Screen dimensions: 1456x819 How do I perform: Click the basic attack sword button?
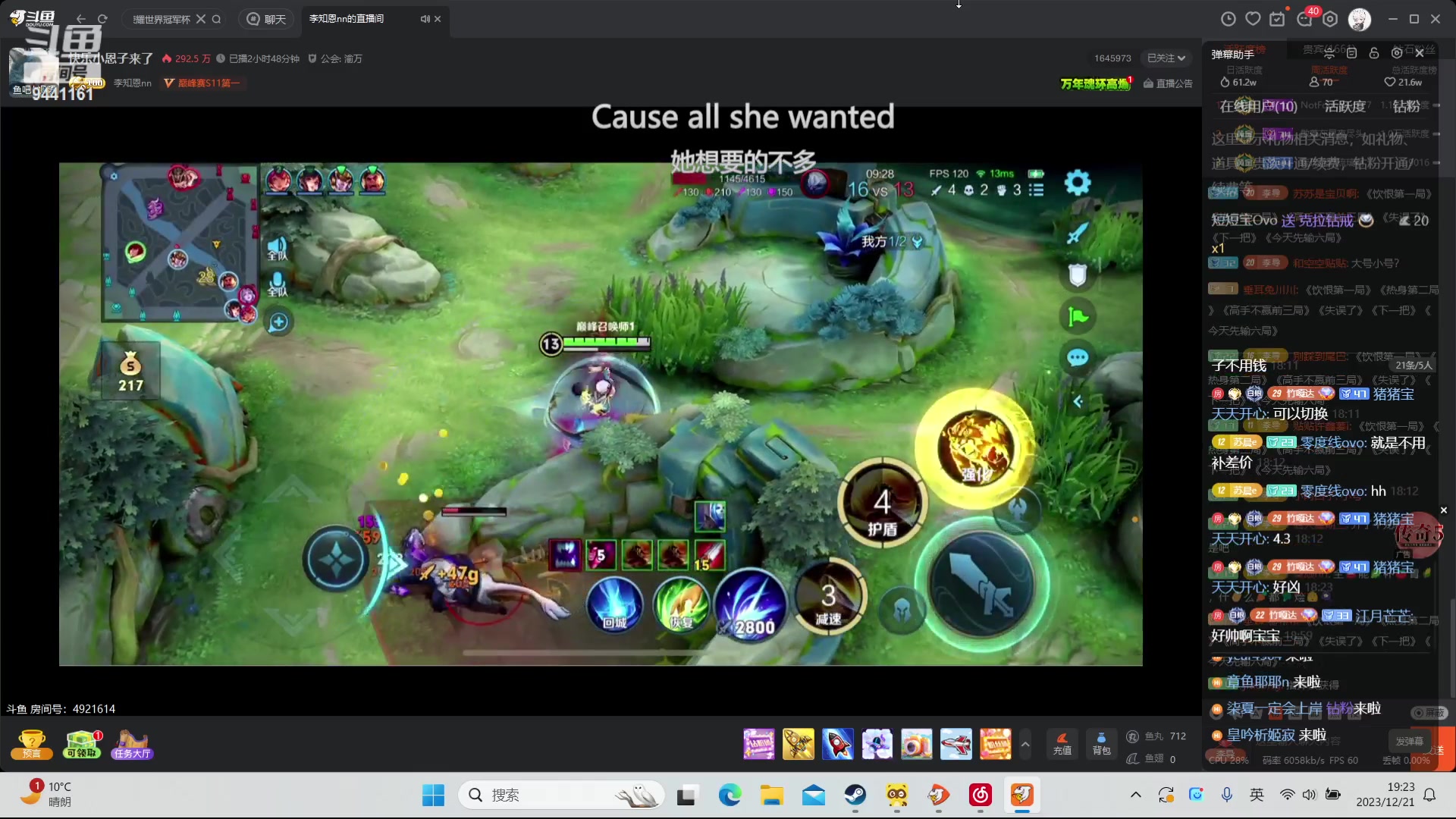pos(981,583)
